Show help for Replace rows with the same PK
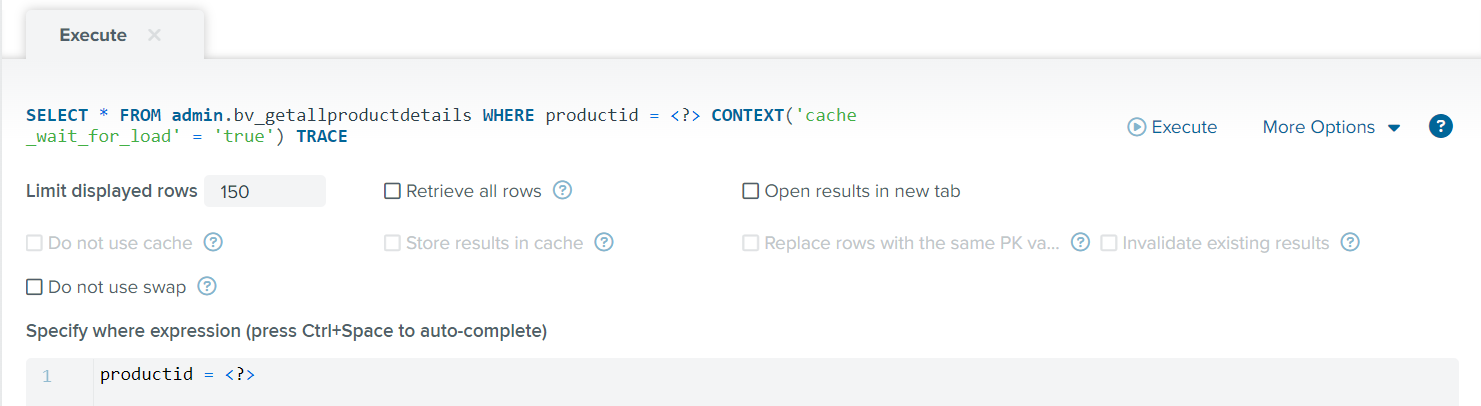The image size is (1481, 406). pyautogui.click(x=1080, y=242)
